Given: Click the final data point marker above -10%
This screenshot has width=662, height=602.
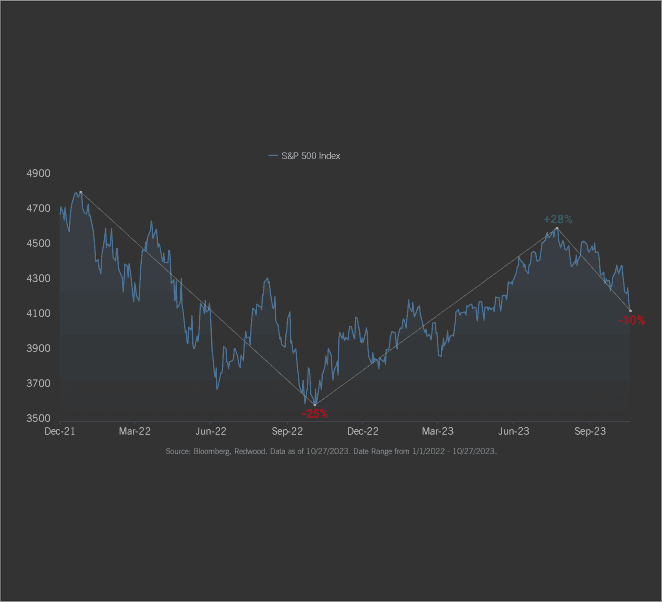Looking at the screenshot, I should (630, 311).
